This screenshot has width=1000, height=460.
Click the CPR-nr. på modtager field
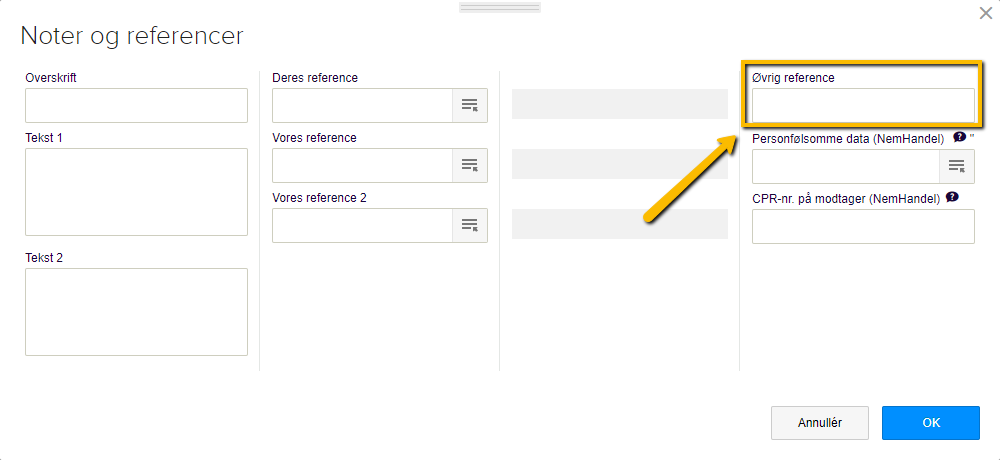click(863, 226)
